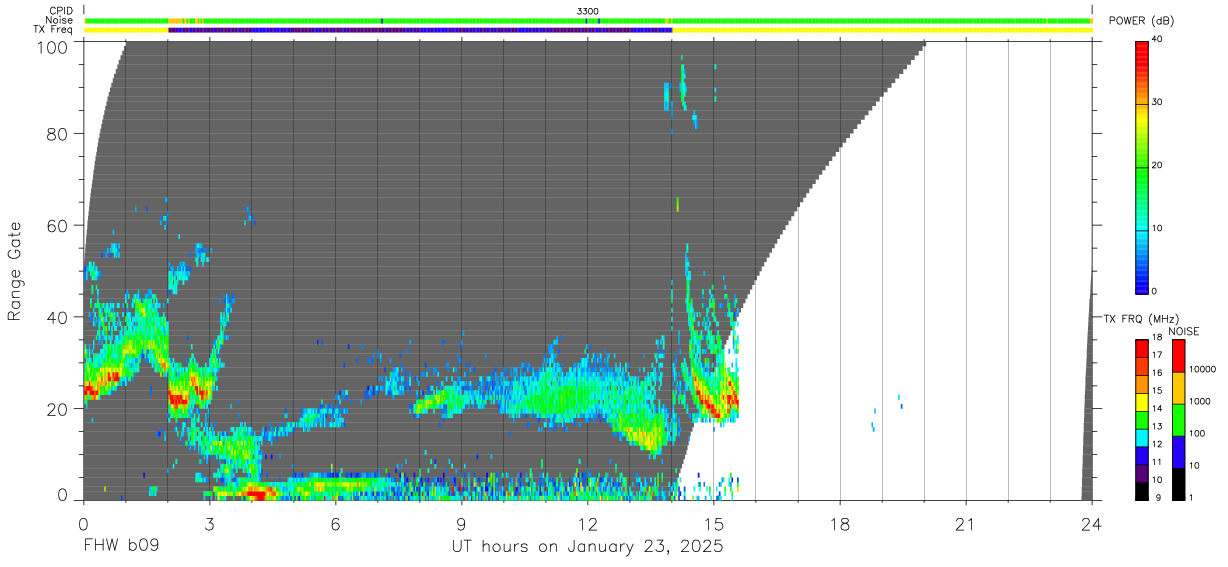This screenshot has width=1228, height=567.
Task: Click the yellow TX Freq strip after 14 UT
Action: (x=882, y=30)
